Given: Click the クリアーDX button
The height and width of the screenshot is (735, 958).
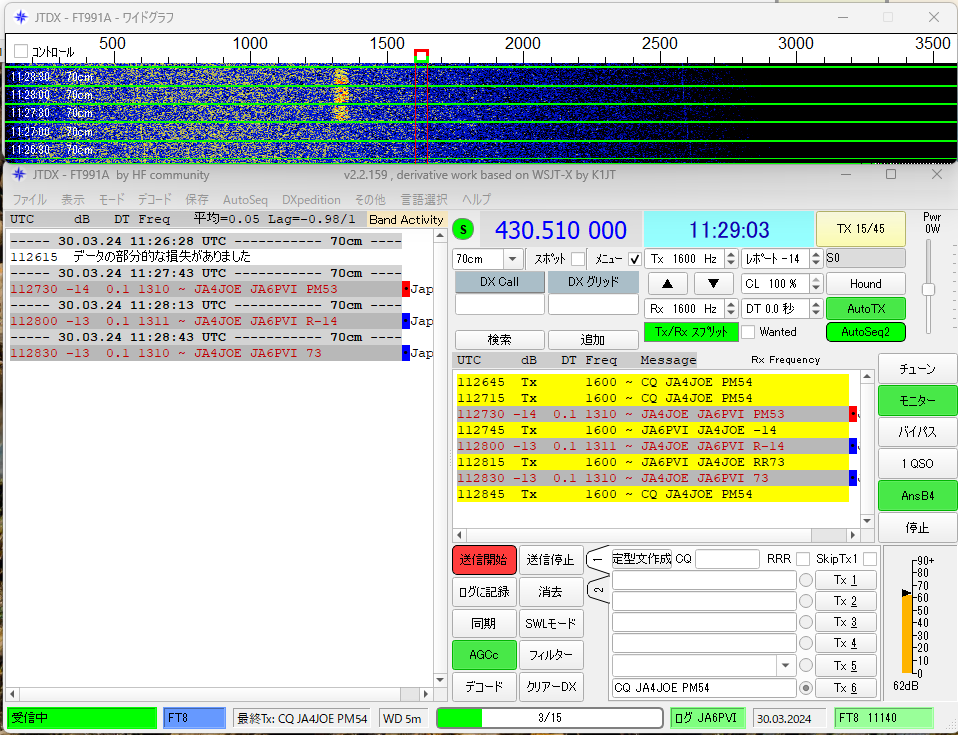Looking at the screenshot, I should 550,687.
